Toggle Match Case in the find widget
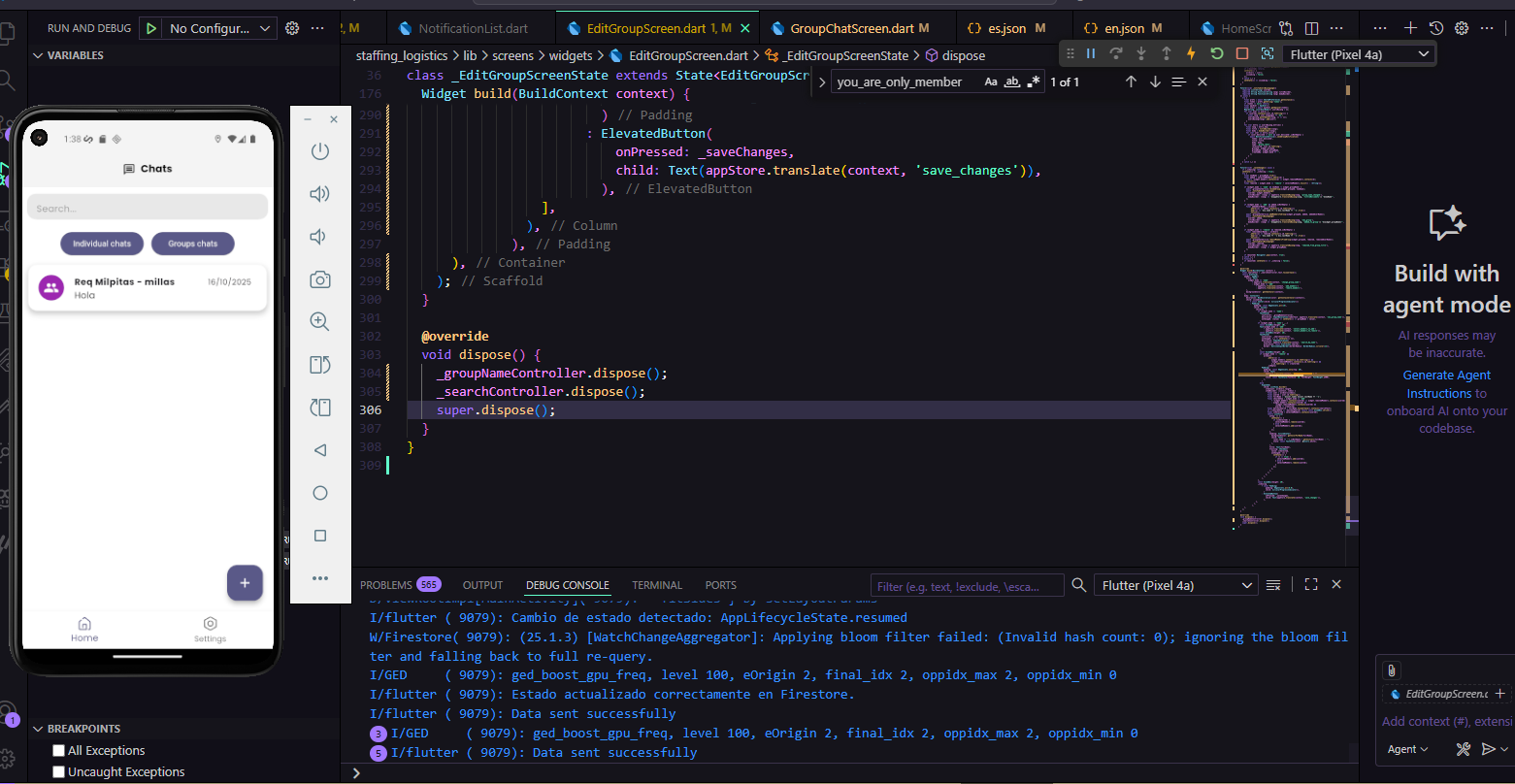Image resolution: width=1515 pixels, height=784 pixels. 990,82
